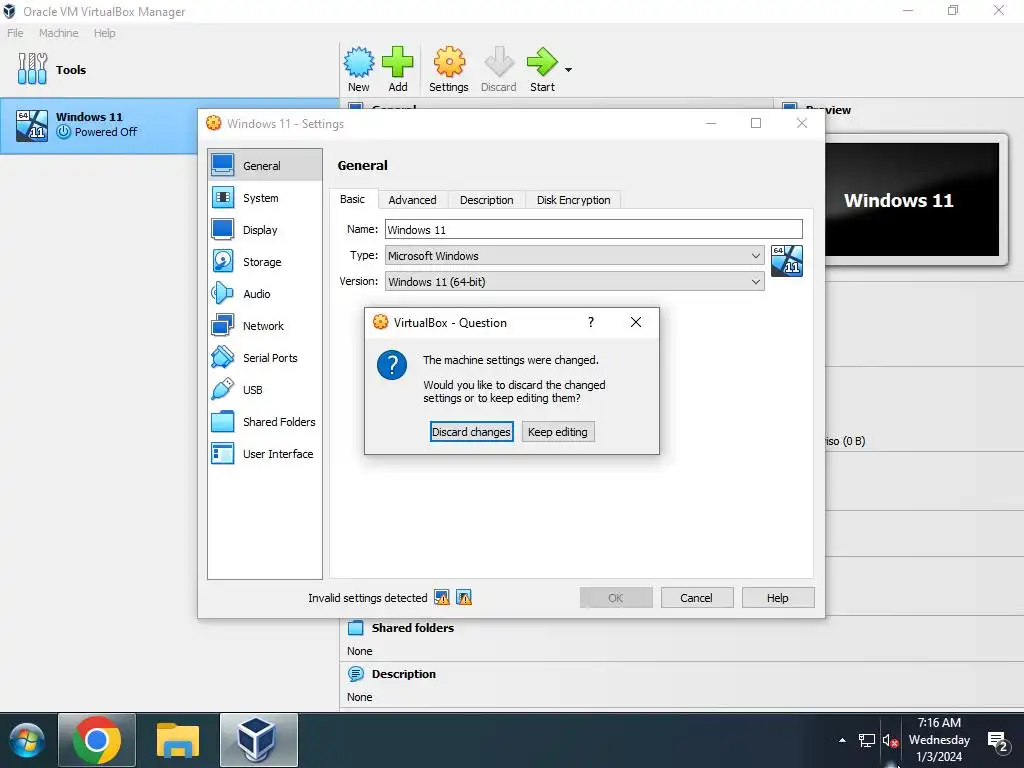
Task: Click the Keep editing button
Action: coord(558,432)
